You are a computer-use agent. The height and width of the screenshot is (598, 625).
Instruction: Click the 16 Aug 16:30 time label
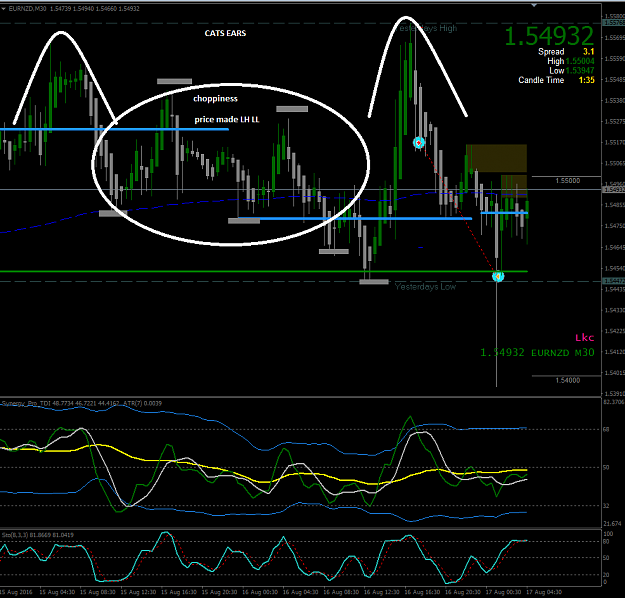tap(422, 592)
